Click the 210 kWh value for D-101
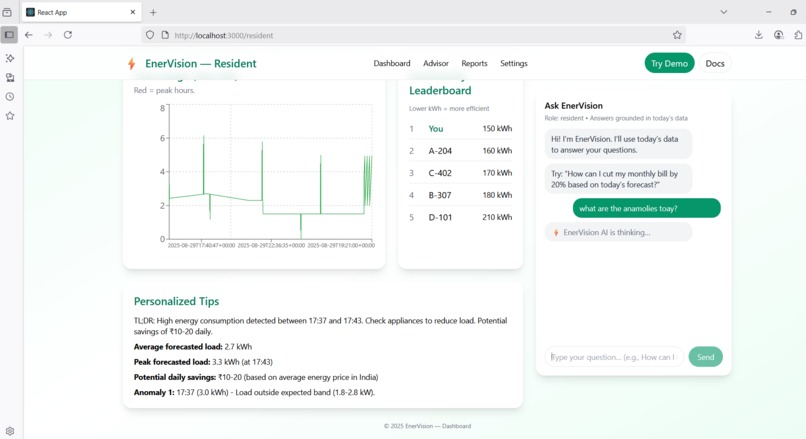806x439 pixels. point(497,217)
